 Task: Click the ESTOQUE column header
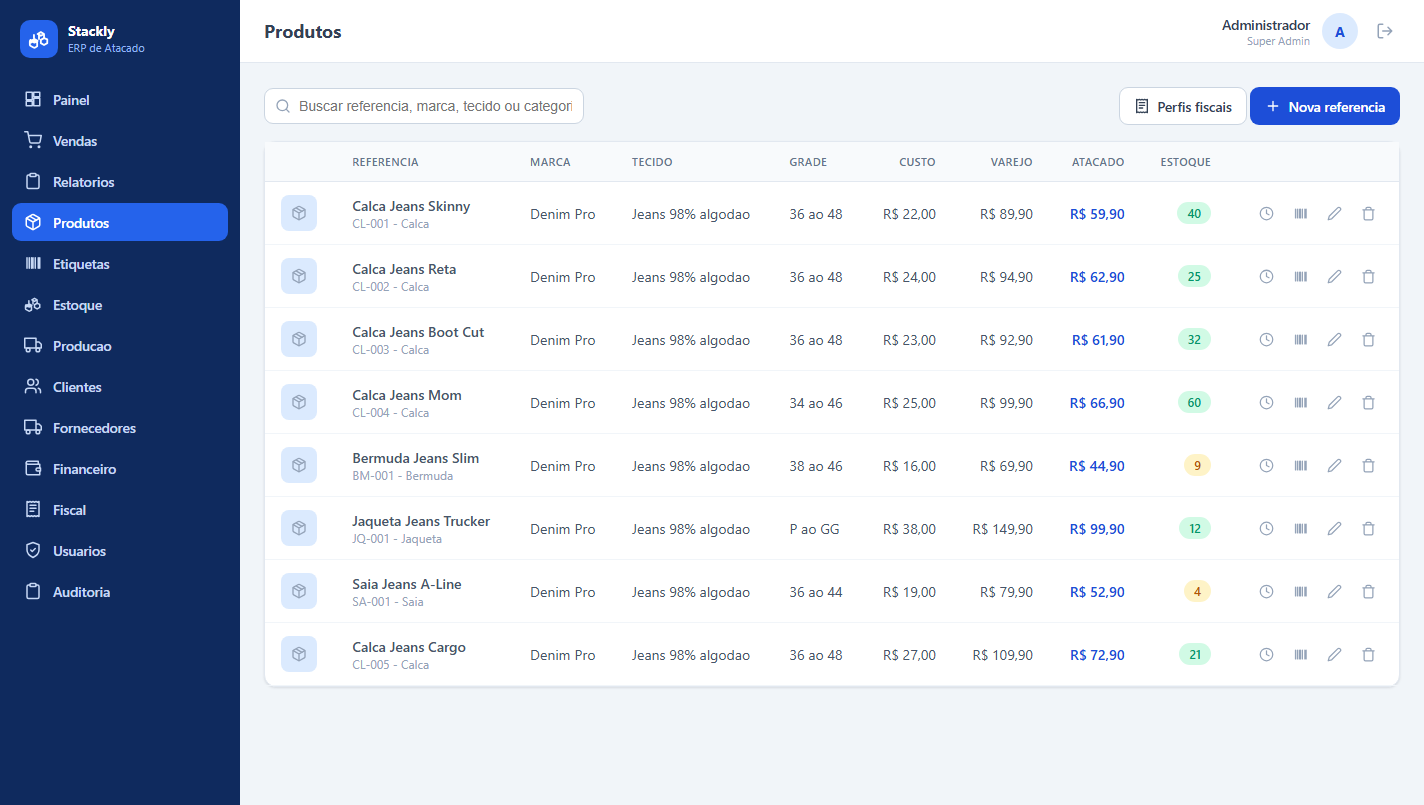point(1185,162)
